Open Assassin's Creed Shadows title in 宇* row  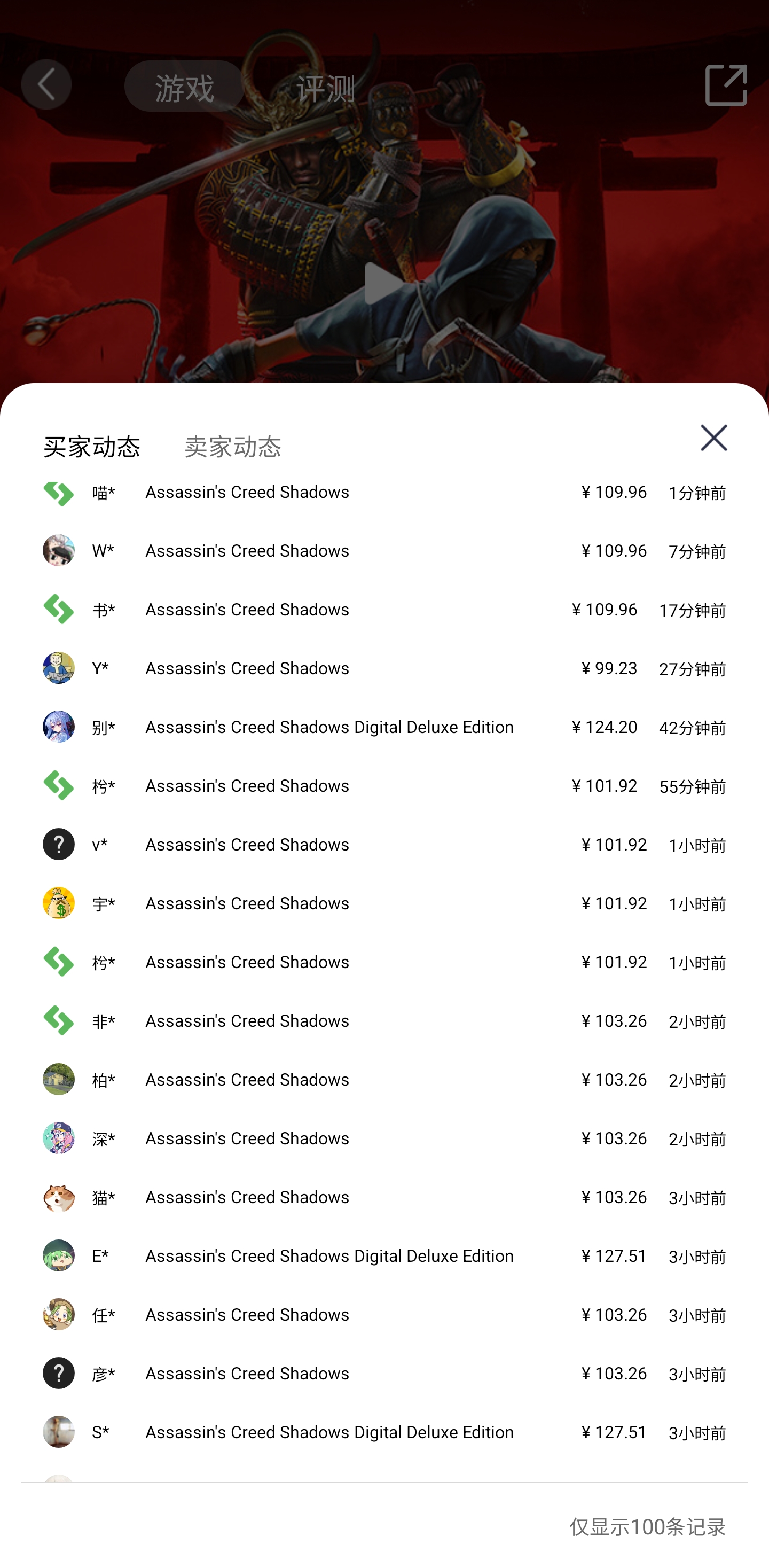247,903
